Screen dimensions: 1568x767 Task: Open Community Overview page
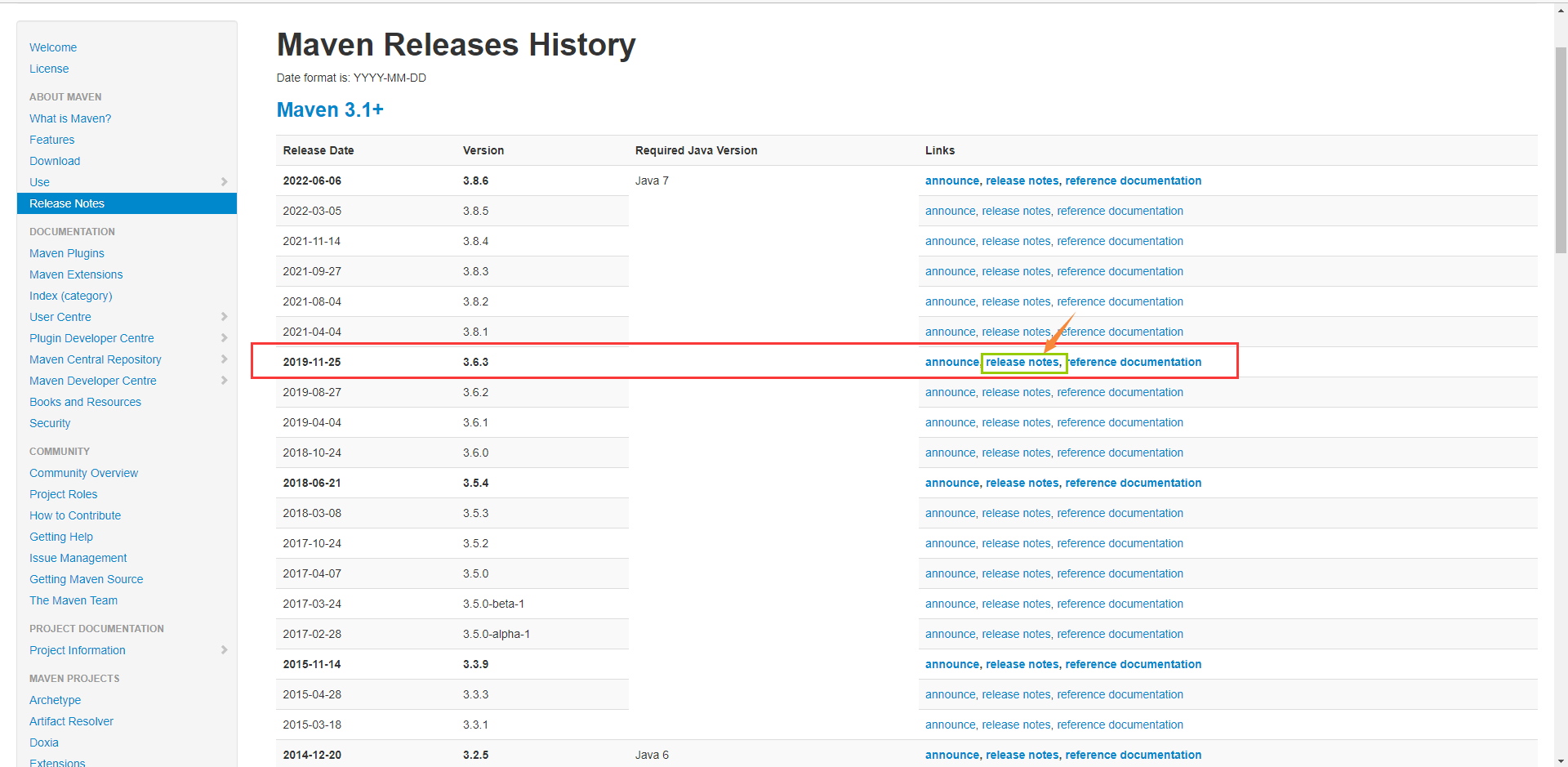click(x=83, y=473)
